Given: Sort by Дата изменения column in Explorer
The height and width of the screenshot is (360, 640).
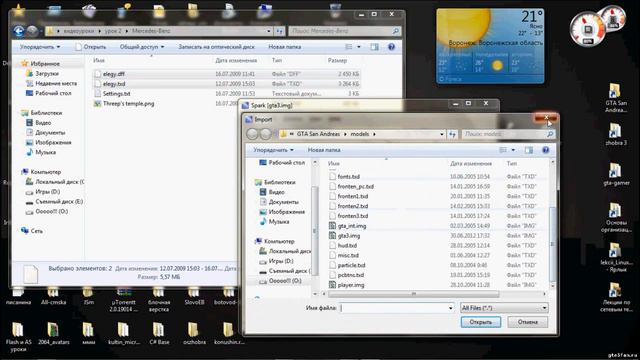Looking at the screenshot, I should (x=236, y=60).
